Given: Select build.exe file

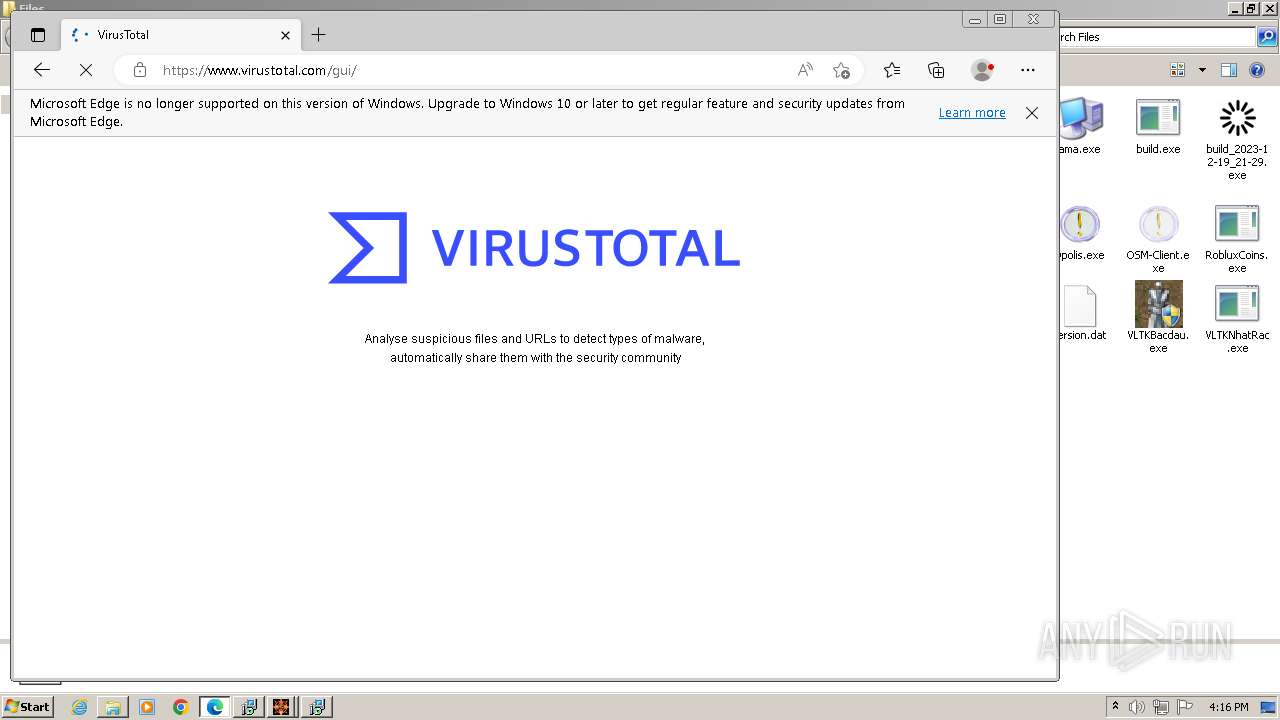Looking at the screenshot, I should point(1158,127).
